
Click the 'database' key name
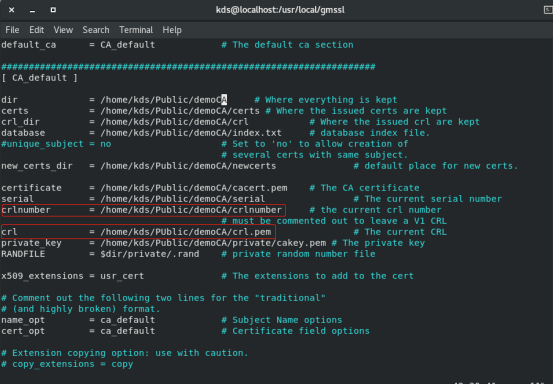(23, 133)
